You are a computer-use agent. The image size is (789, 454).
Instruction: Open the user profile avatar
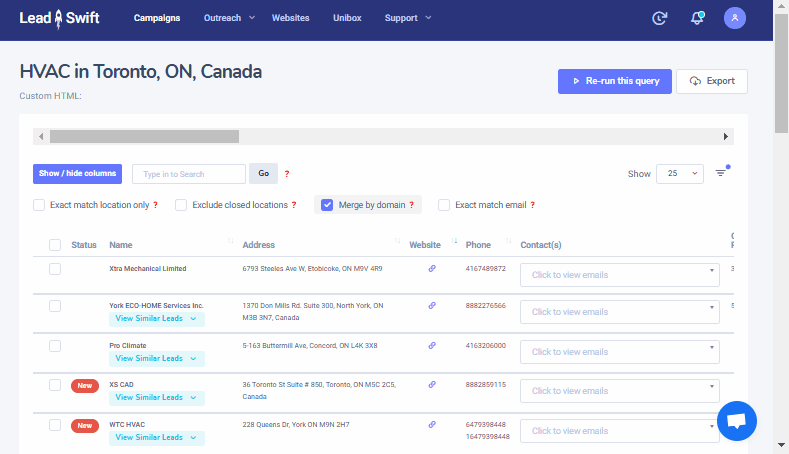[735, 18]
